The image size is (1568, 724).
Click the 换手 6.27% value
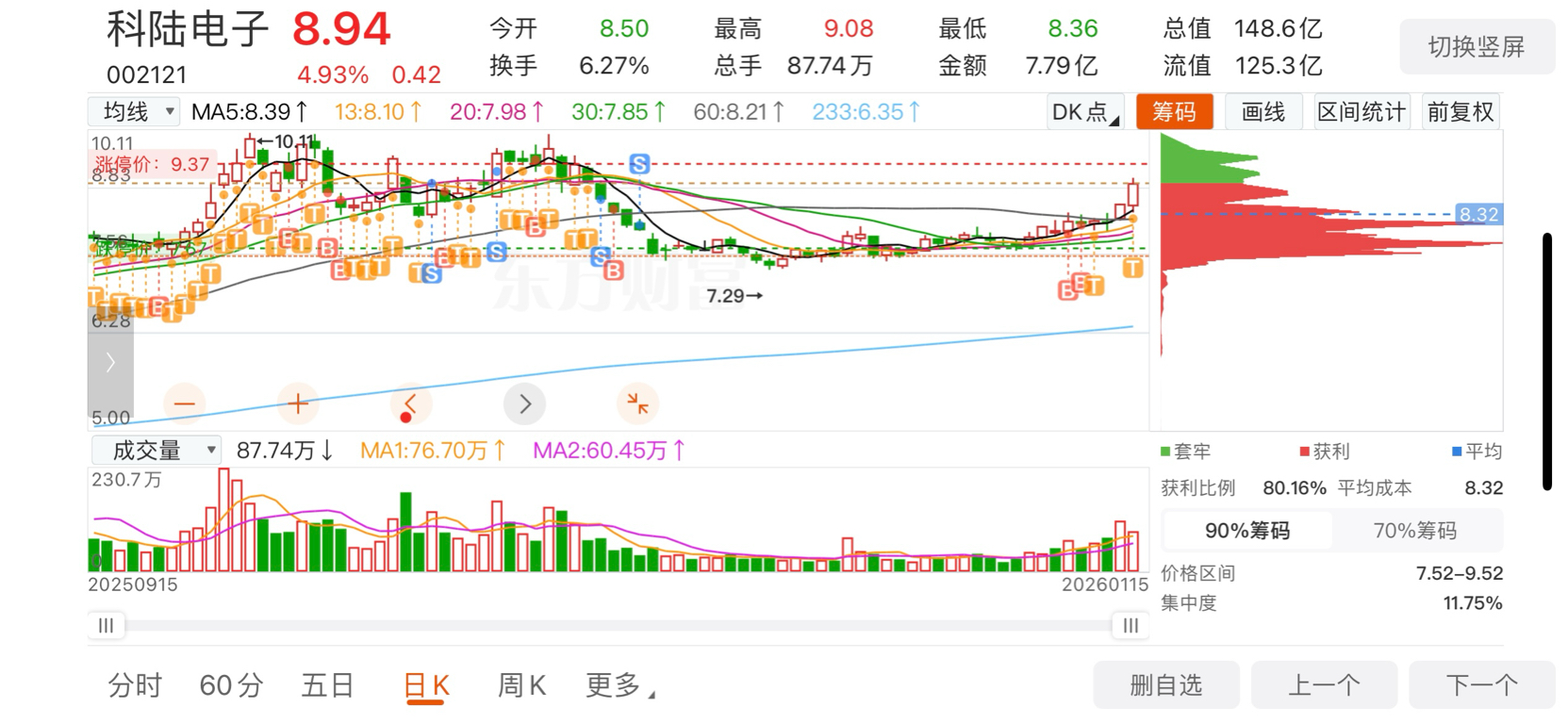pos(614,65)
